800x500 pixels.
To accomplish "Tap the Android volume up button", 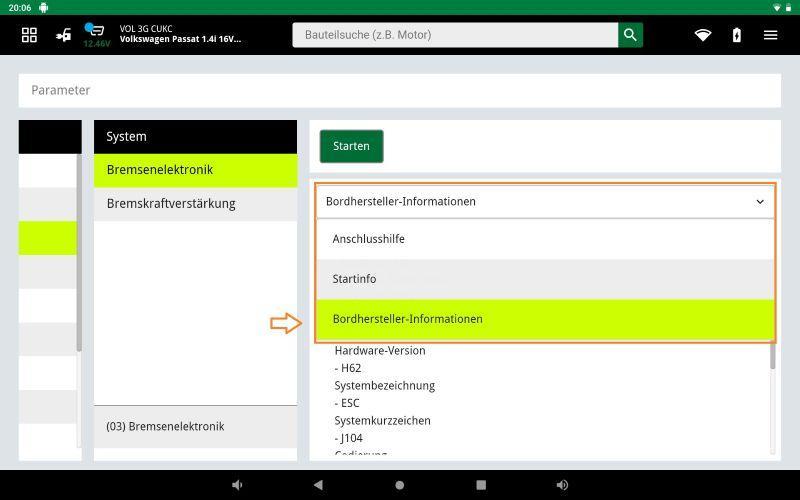I will click(x=562, y=485).
